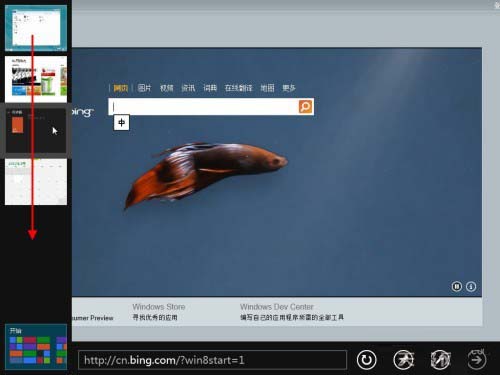
Task: Select the 网页 tab on Bing
Action: [121, 88]
